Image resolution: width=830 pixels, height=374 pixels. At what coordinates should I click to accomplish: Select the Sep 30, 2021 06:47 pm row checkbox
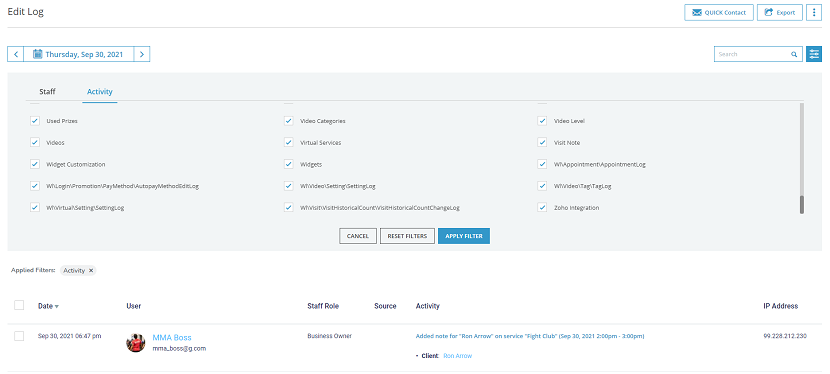coord(19,336)
